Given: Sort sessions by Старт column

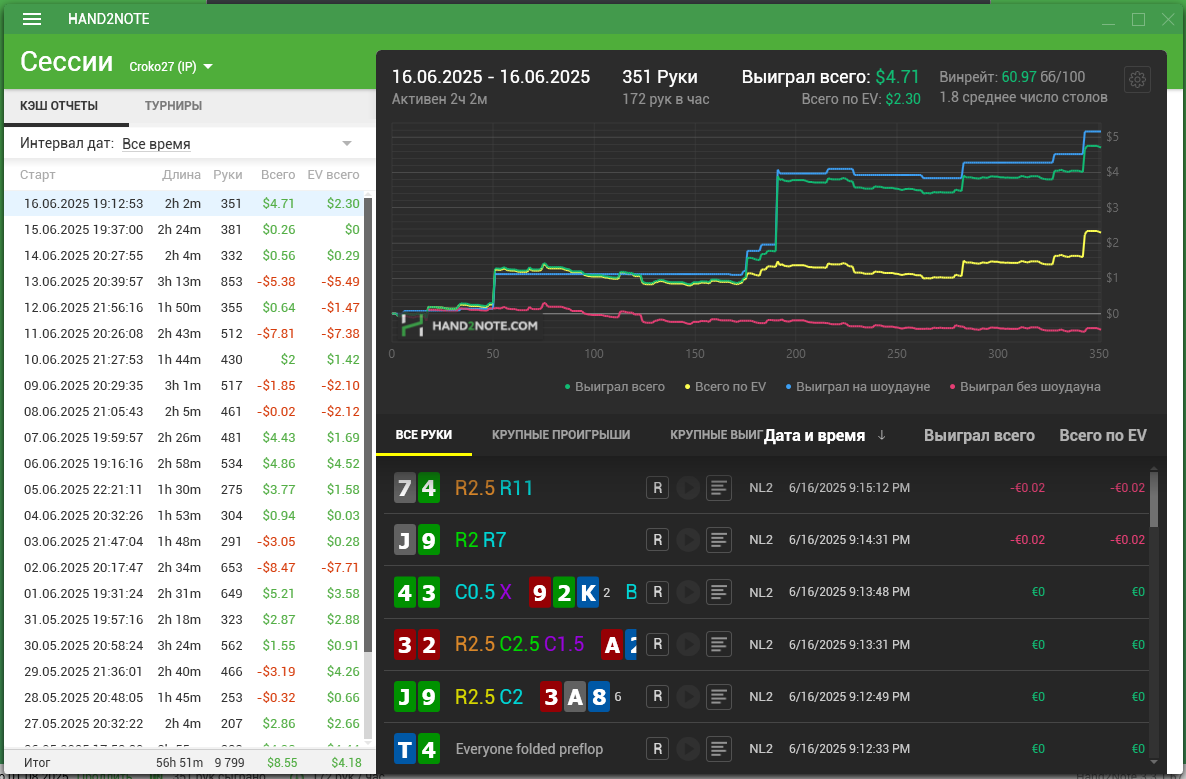Looking at the screenshot, I should pos(38,175).
